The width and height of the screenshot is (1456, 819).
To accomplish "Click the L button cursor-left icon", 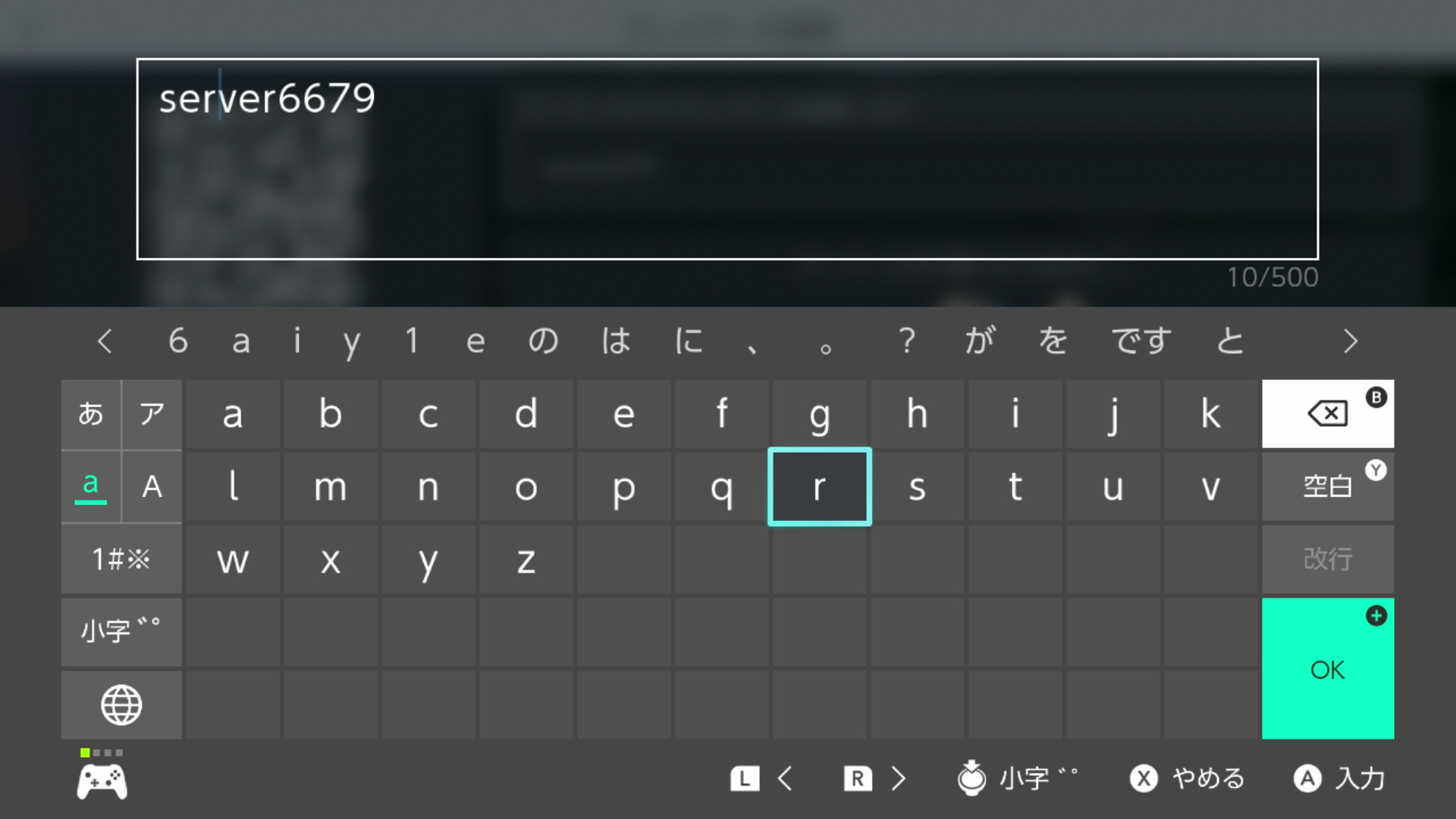I will (x=745, y=779).
